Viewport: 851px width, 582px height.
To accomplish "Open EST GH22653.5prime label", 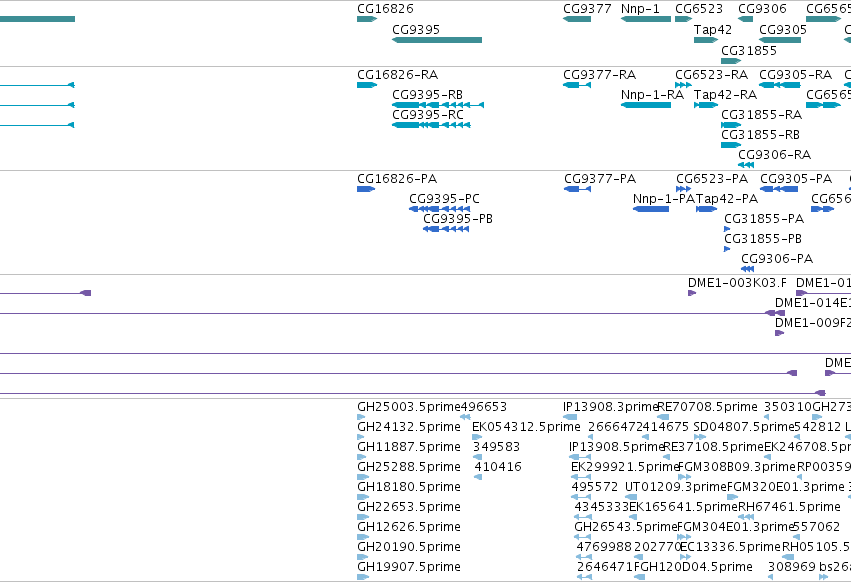I will click(x=409, y=507).
